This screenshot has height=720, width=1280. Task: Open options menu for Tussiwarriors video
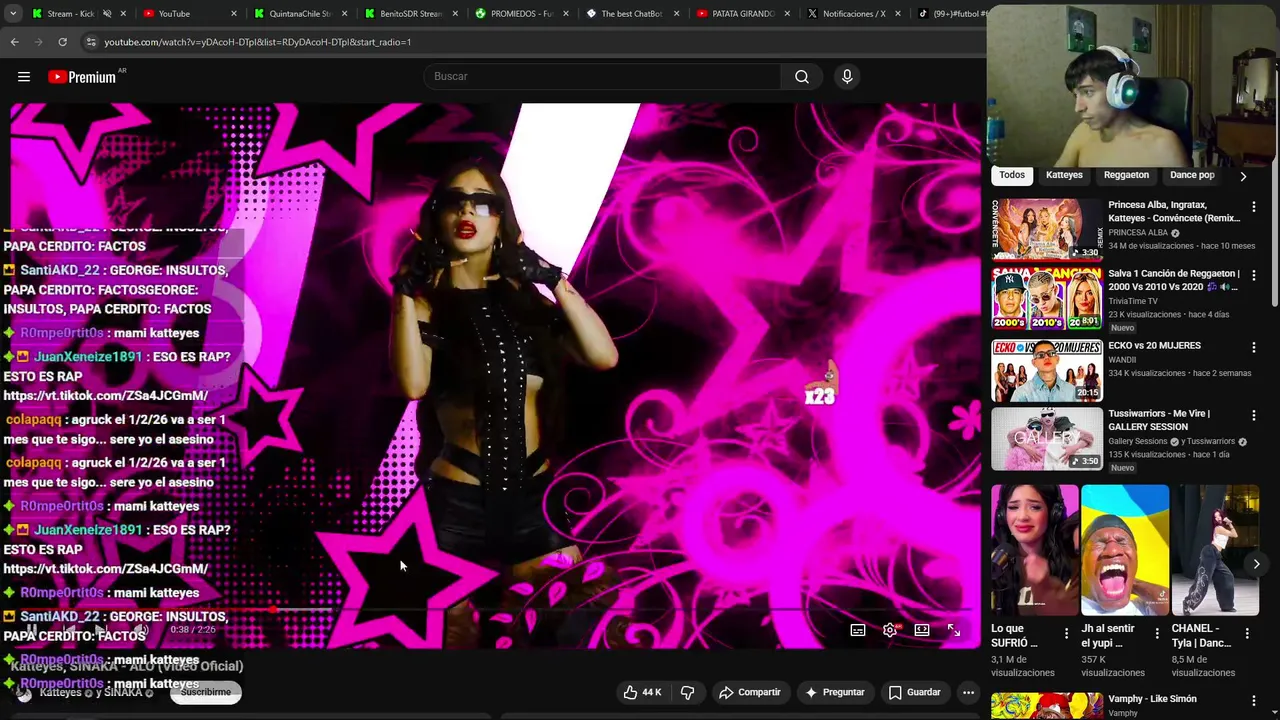point(1253,416)
